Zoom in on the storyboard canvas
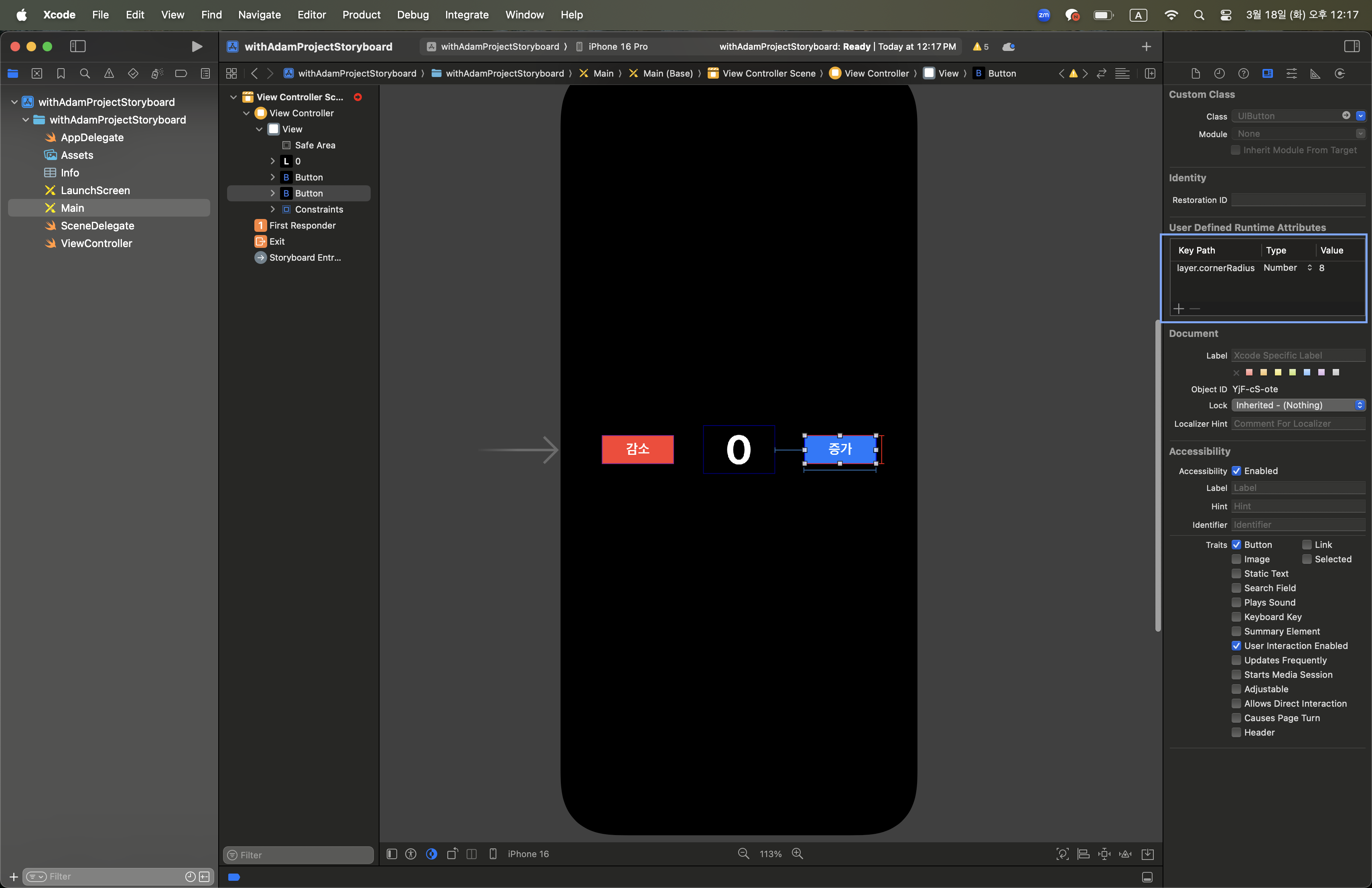 797,854
